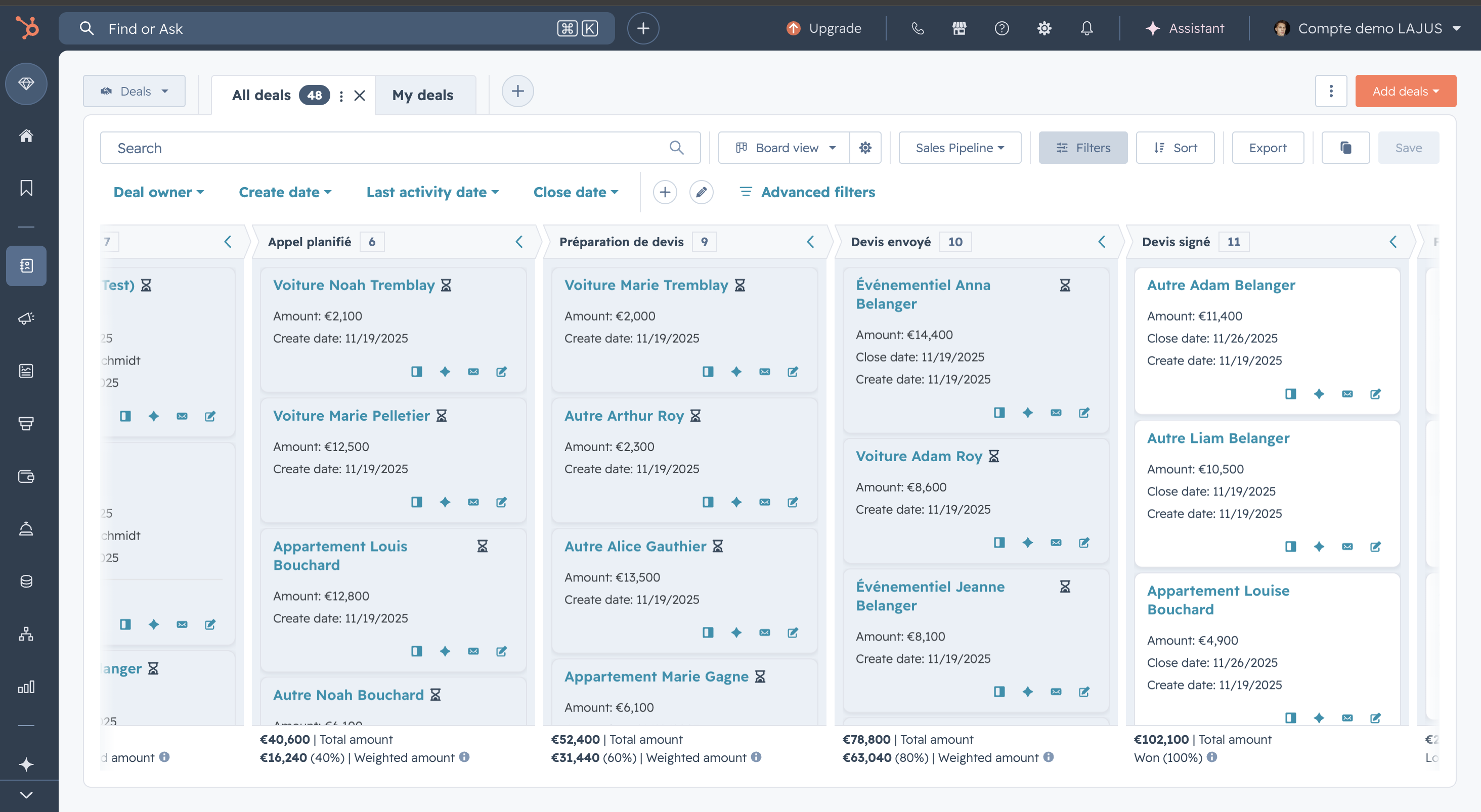
Task: Toggle the Filters button
Action: (x=1082, y=148)
